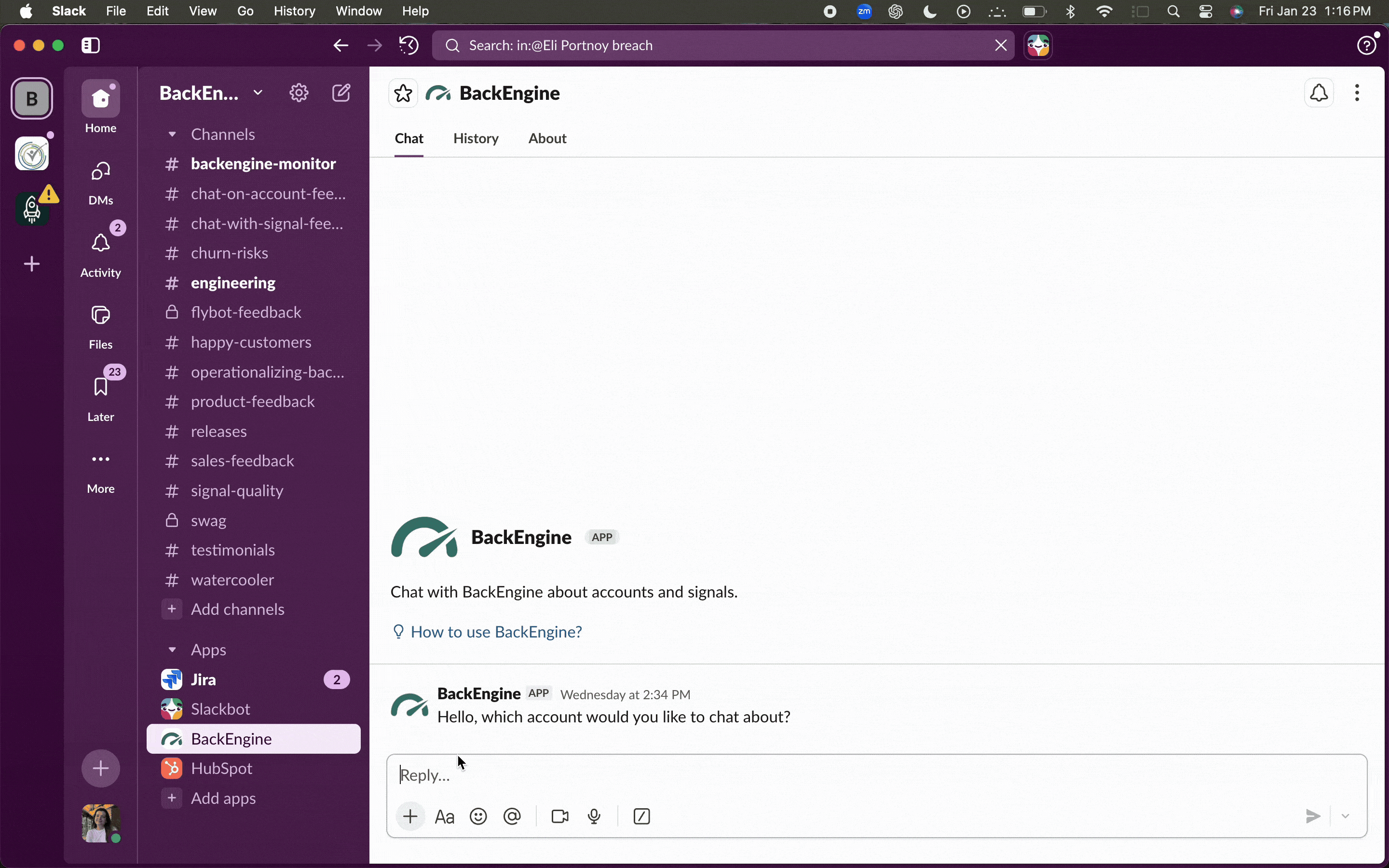Collapse the Apps section
The height and width of the screenshot is (868, 1389).
coord(173,649)
